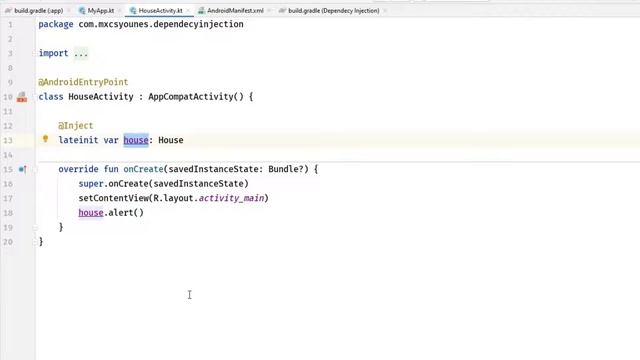Click the Hilt dependency gutter icon beside class HouseActivity

tap(22, 97)
